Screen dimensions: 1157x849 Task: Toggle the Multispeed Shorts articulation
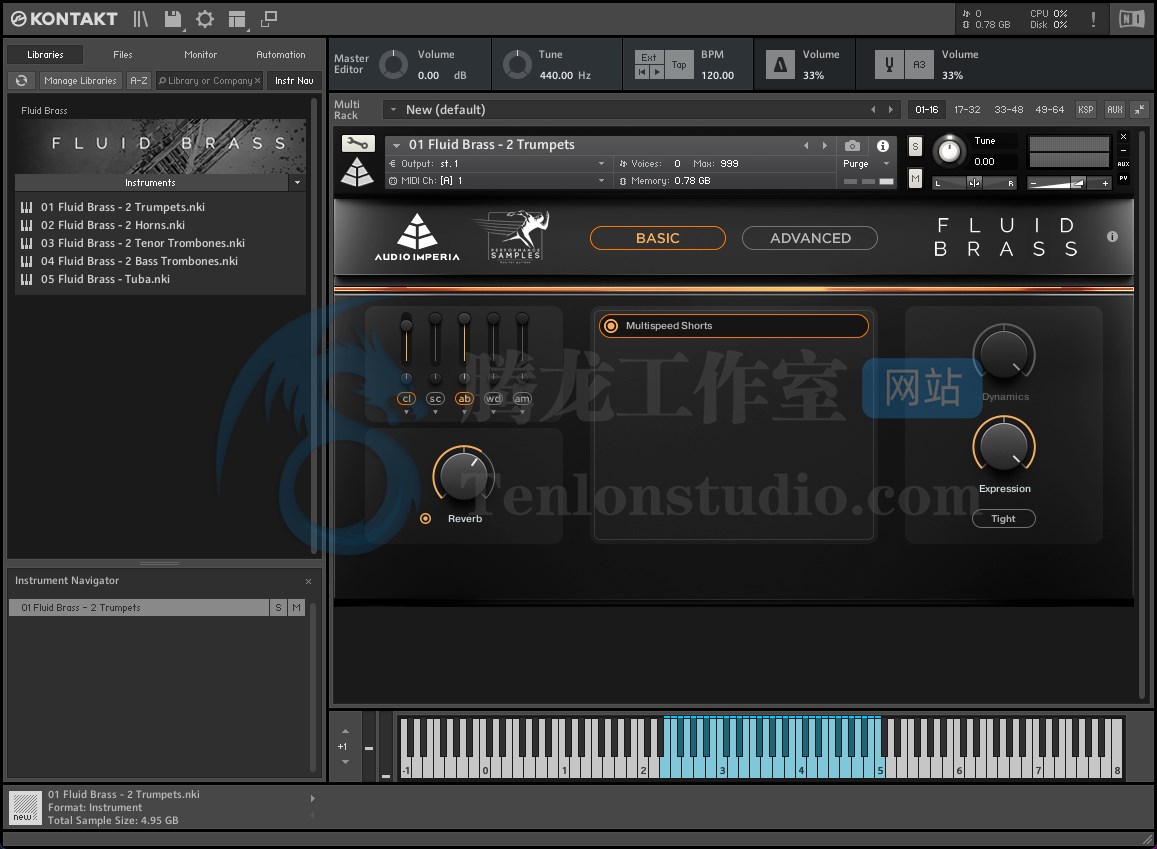[611, 326]
